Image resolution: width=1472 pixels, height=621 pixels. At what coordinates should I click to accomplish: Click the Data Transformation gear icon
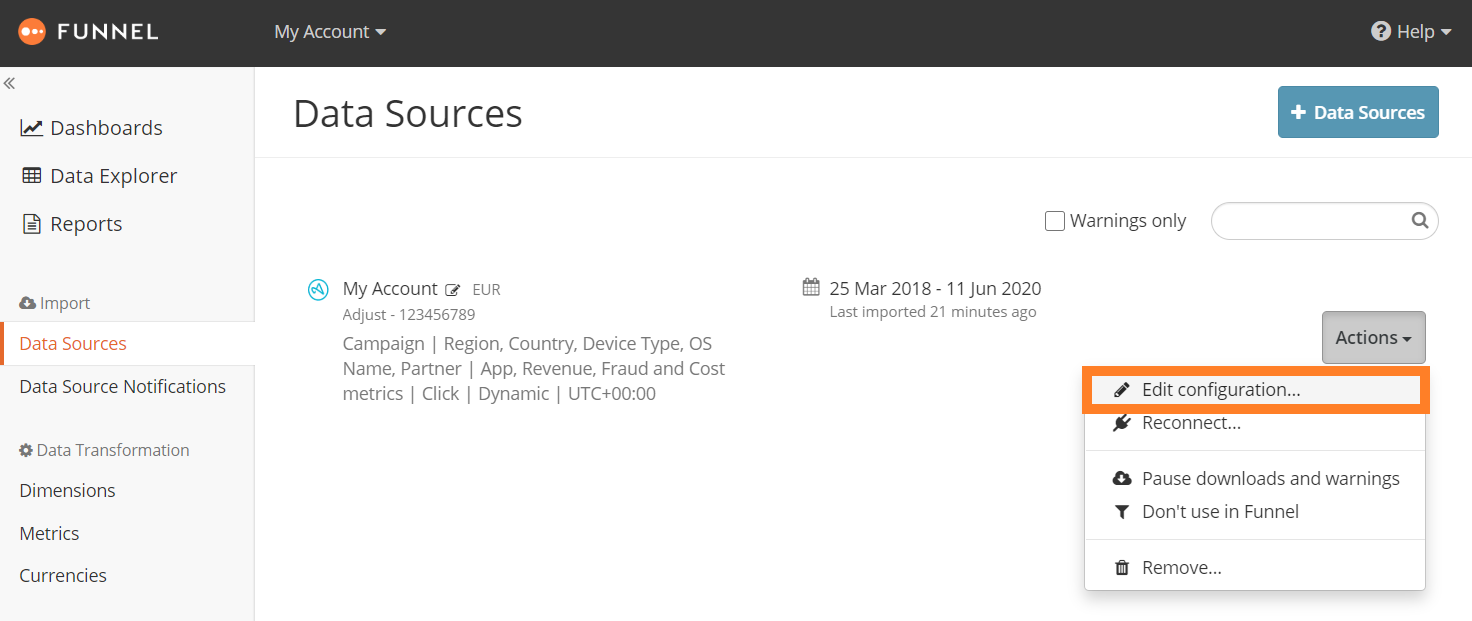(27, 450)
